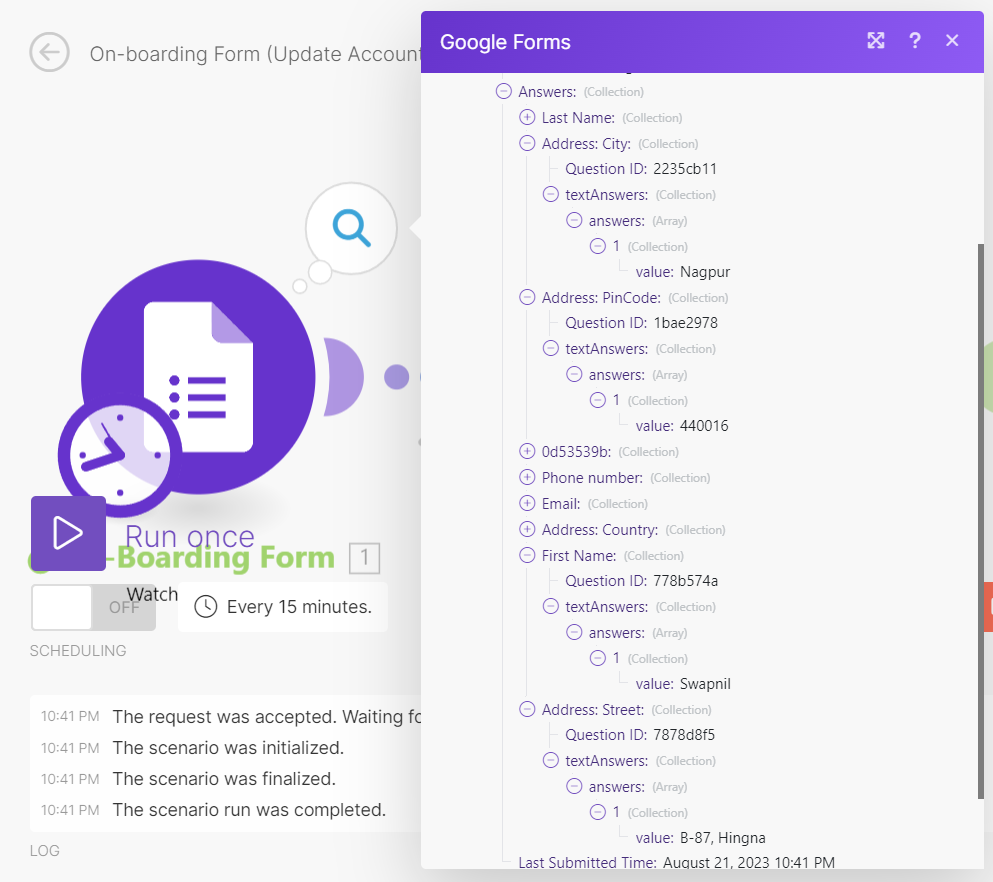This screenshot has width=993, height=882.
Task: Click the Run once play button
Action: click(x=68, y=533)
